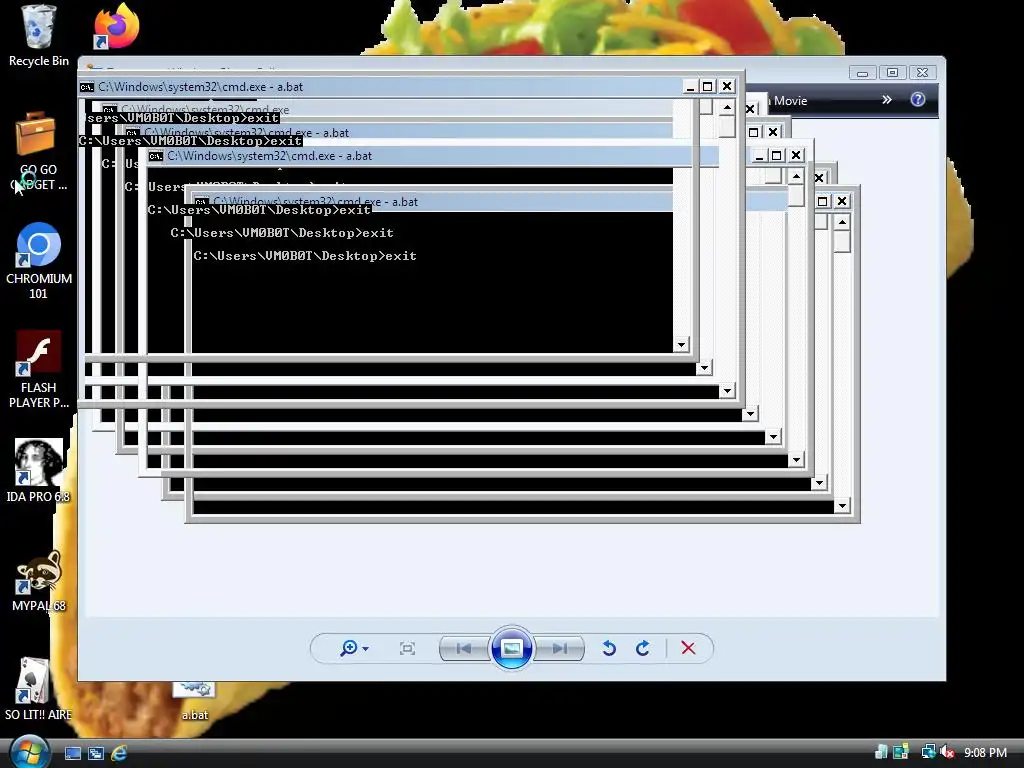
Task: Click the Show Desktop quick launch icon
Action: point(72,753)
